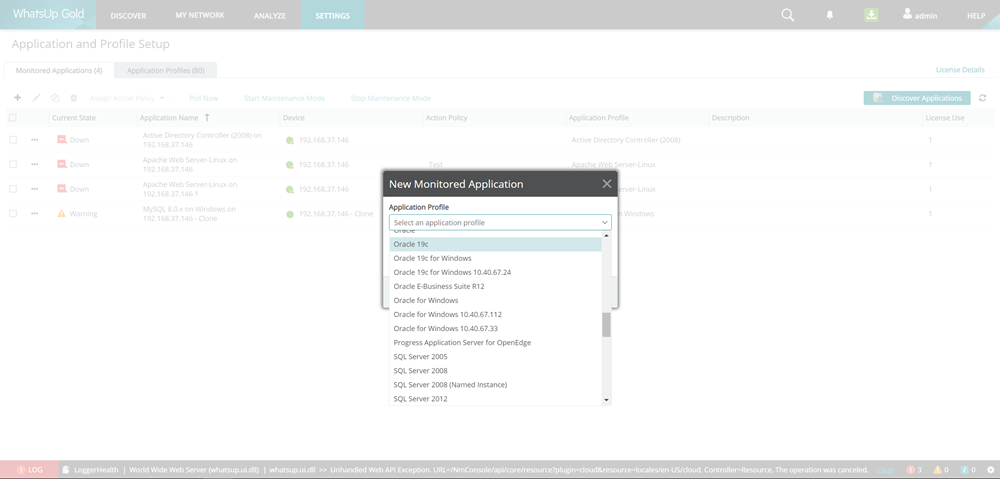Viewport: 1000px width, 479px height.
Task: Open the Application Profile combo box
Action: click(x=500, y=223)
